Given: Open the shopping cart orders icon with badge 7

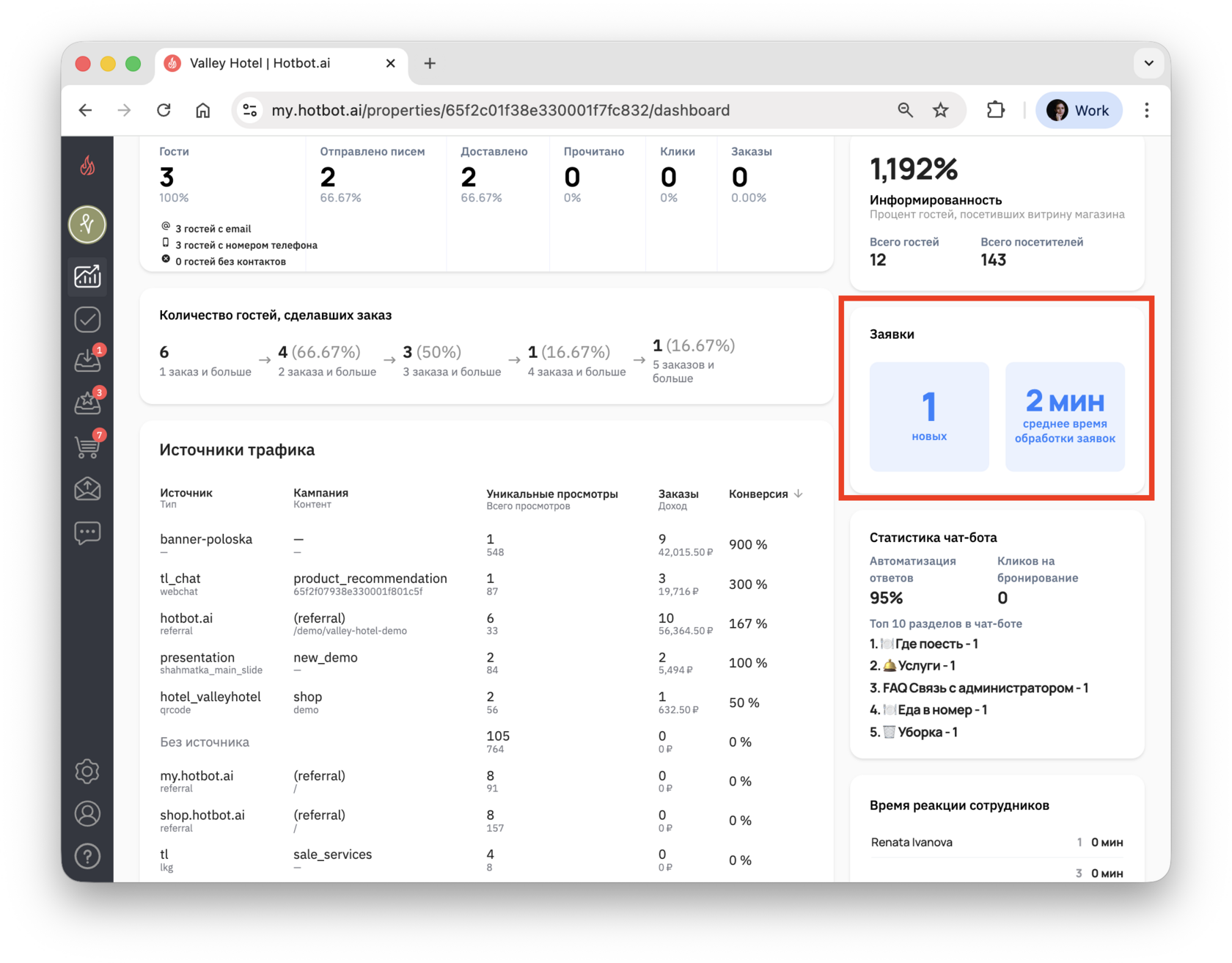Looking at the screenshot, I should point(89,445).
